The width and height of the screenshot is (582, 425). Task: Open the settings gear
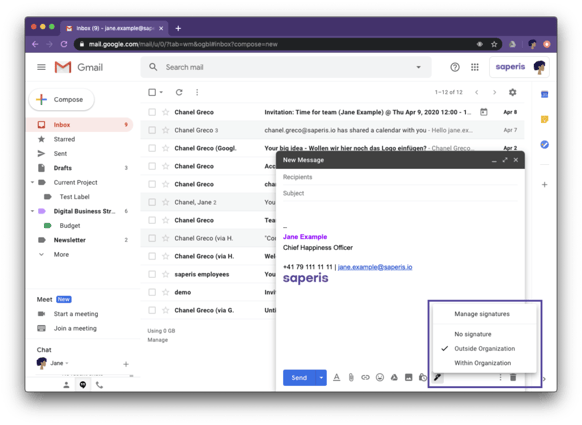click(513, 92)
